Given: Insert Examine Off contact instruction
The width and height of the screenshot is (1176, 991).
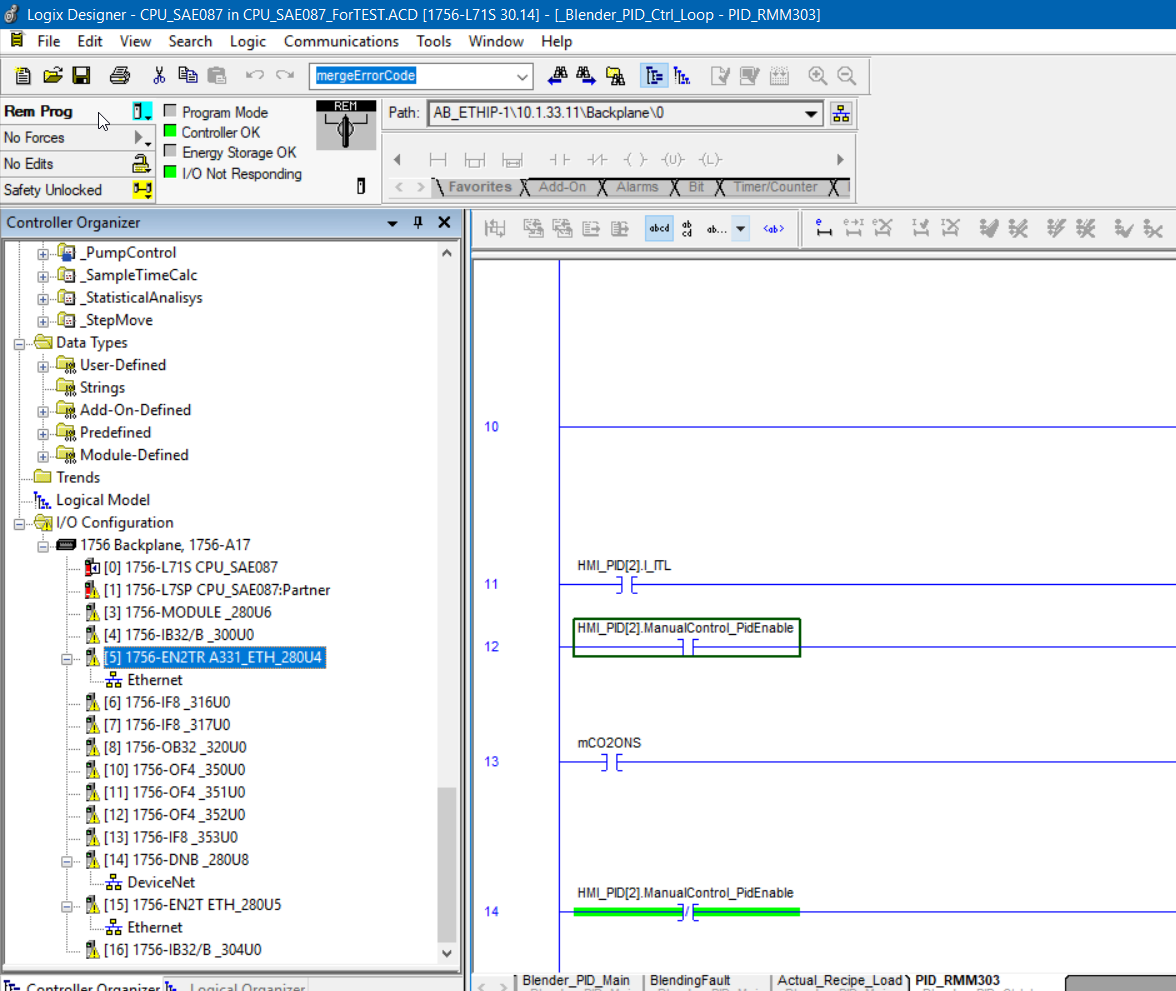Looking at the screenshot, I should click(x=598, y=160).
